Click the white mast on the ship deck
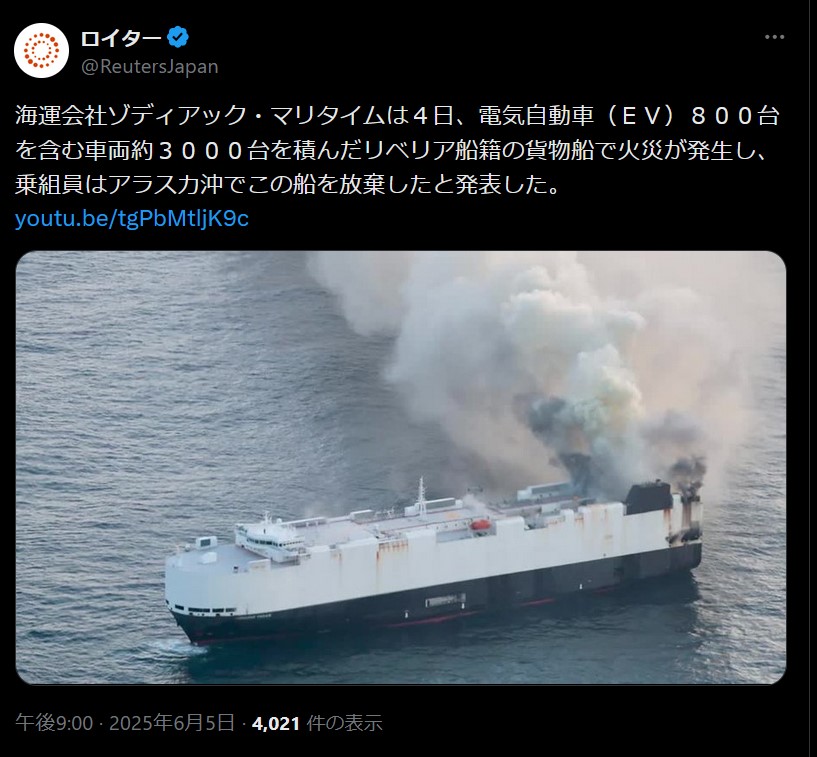 tap(421, 497)
